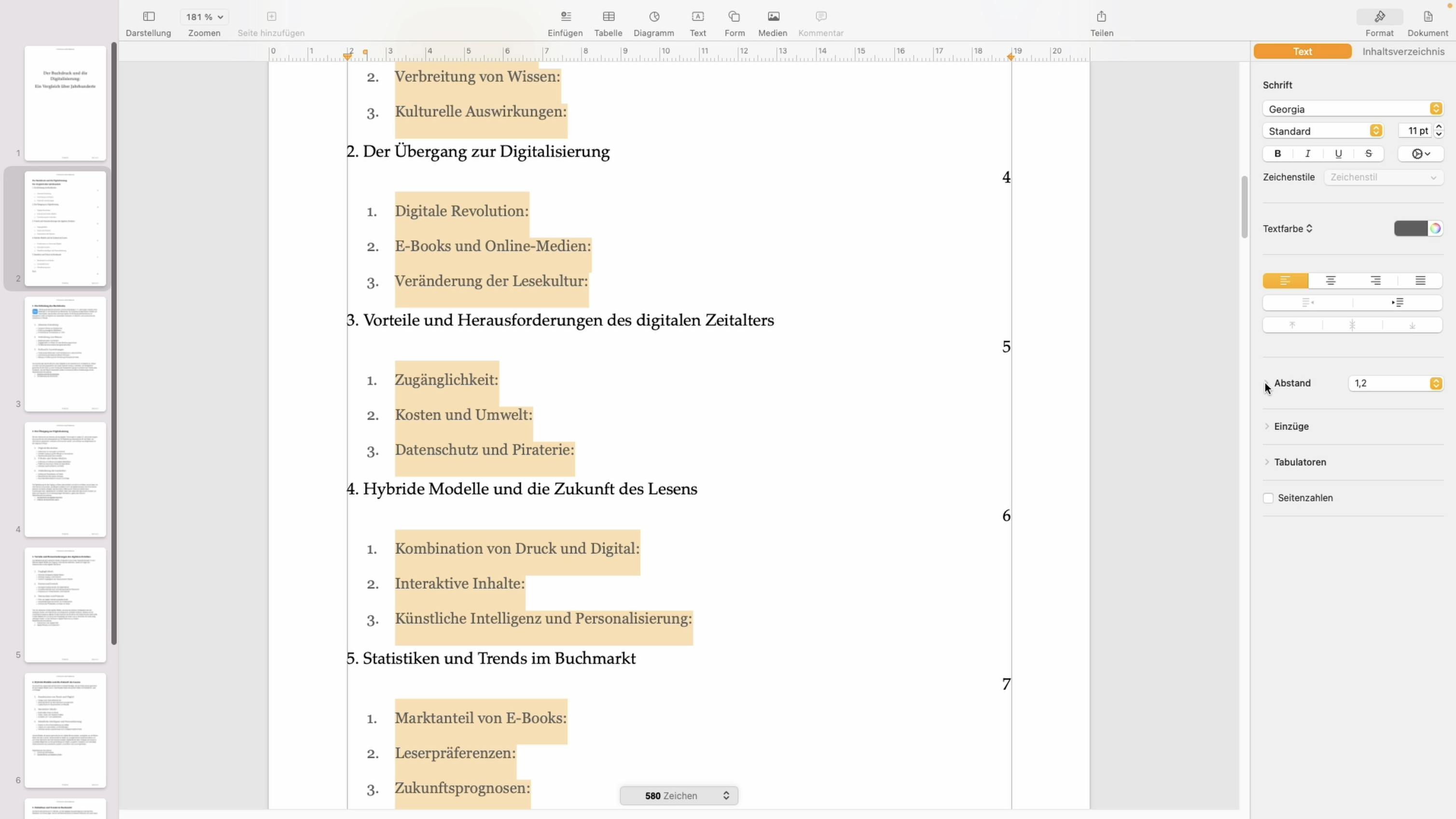The height and width of the screenshot is (819, 1456).
Task: Center-align the selected text
Action: coord(1330,281)
